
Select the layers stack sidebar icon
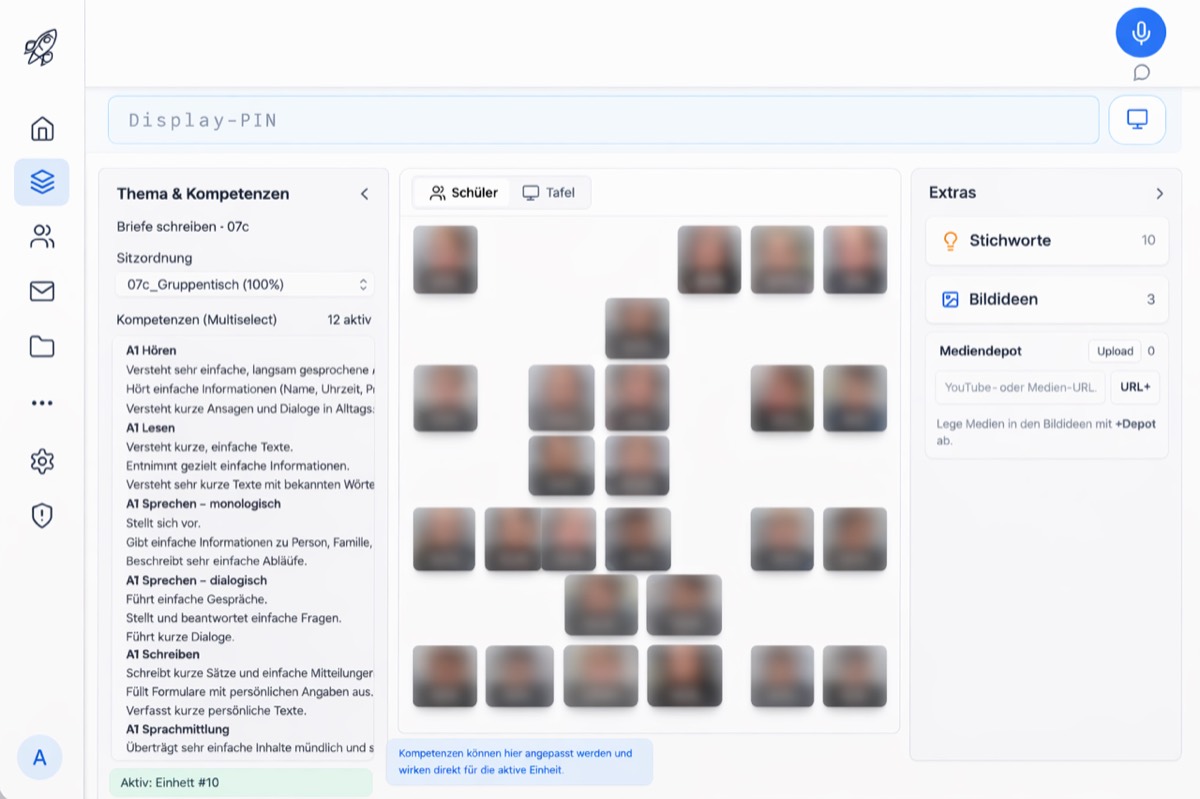[x=42, y=182]
